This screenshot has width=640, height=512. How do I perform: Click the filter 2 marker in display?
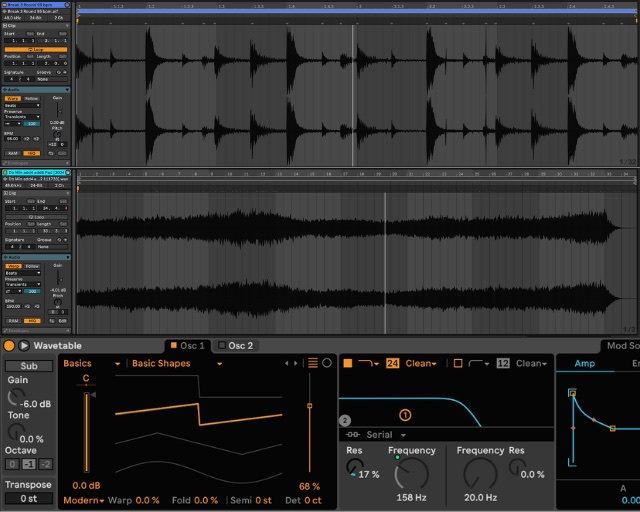[x=345, y=420]
